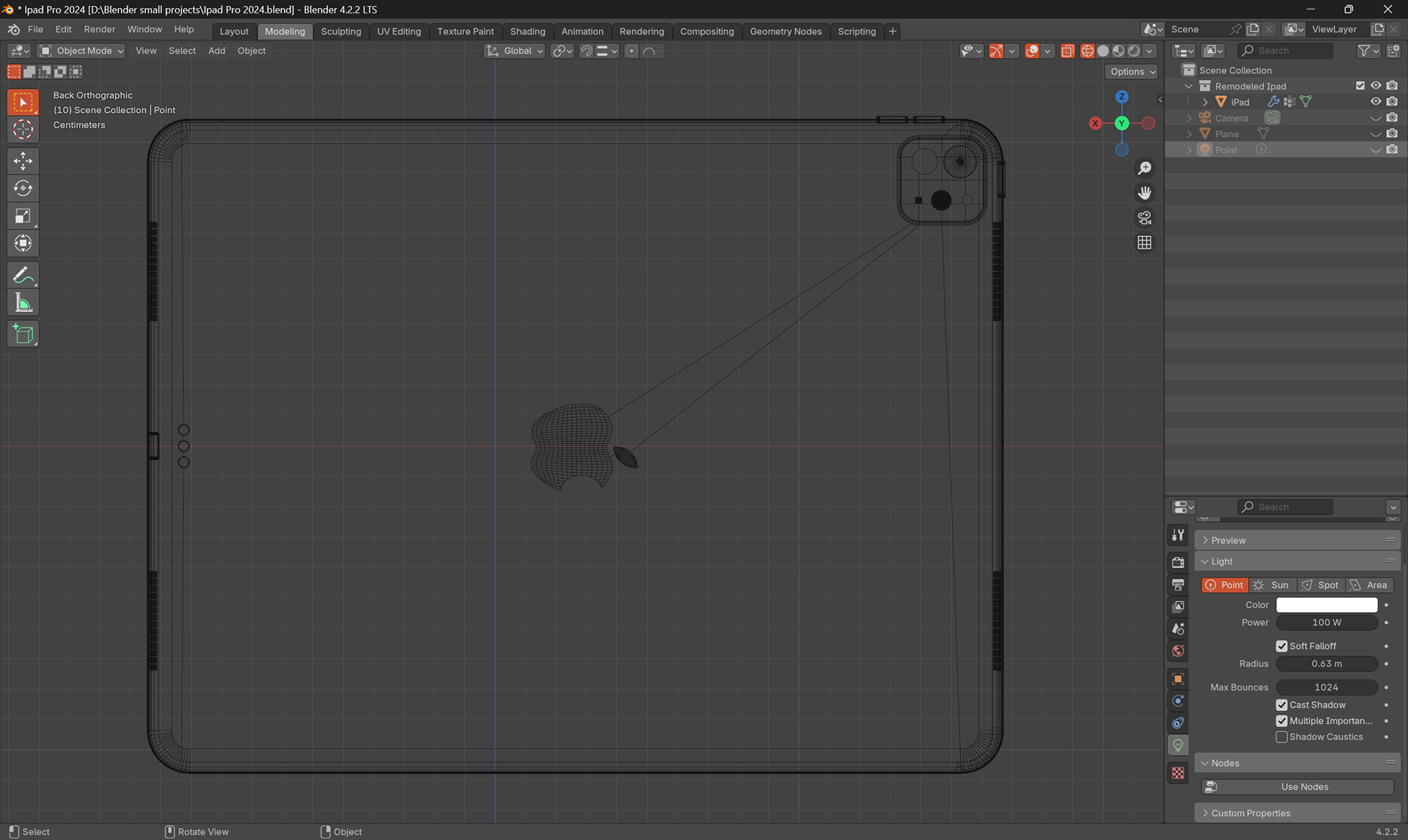Select the Move tool in toolbar

23,161
